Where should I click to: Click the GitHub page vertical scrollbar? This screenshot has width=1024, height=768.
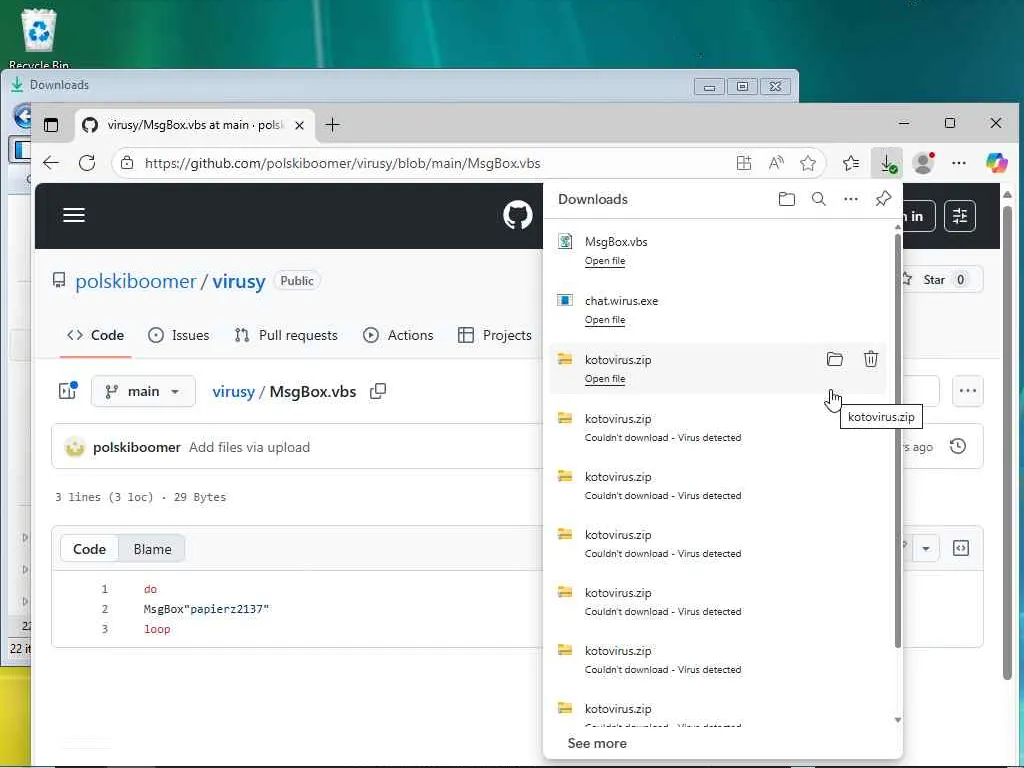point(1008,444)
